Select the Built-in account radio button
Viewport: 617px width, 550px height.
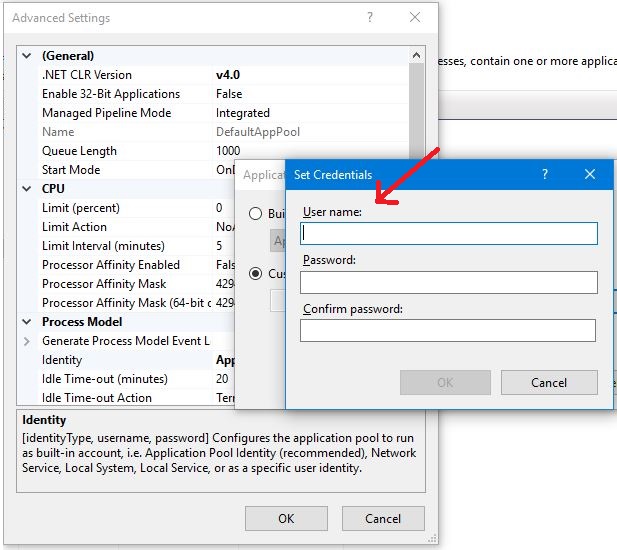(x=256, y=214)
